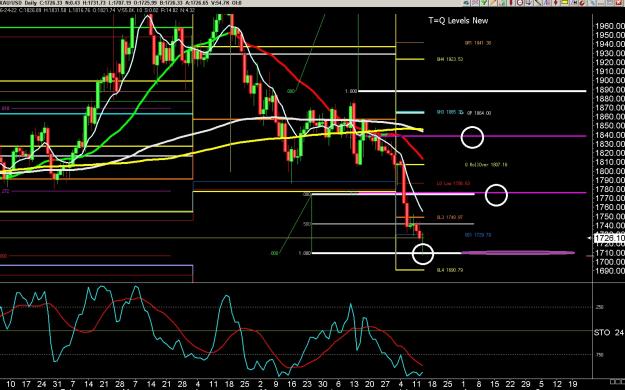Click the yellow bar toolbar icon
The height and width of the screenshot is (390, 625).
pos(565,2)
